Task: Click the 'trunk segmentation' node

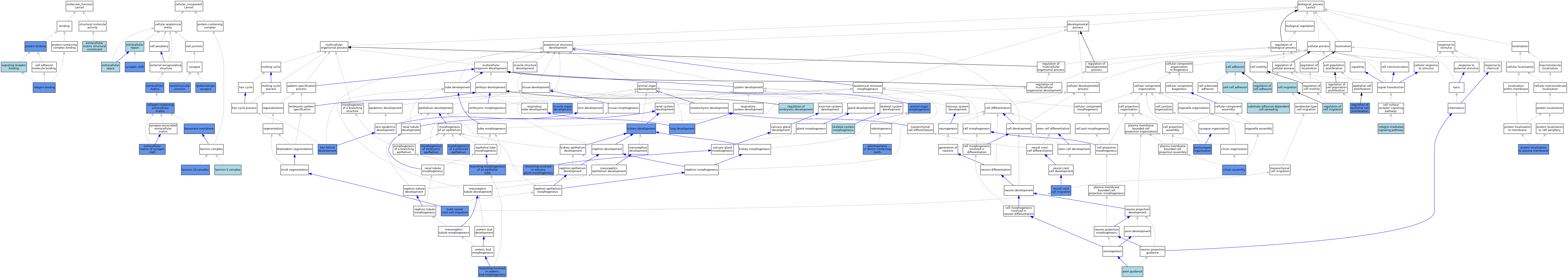Action: tap(295, 170)
